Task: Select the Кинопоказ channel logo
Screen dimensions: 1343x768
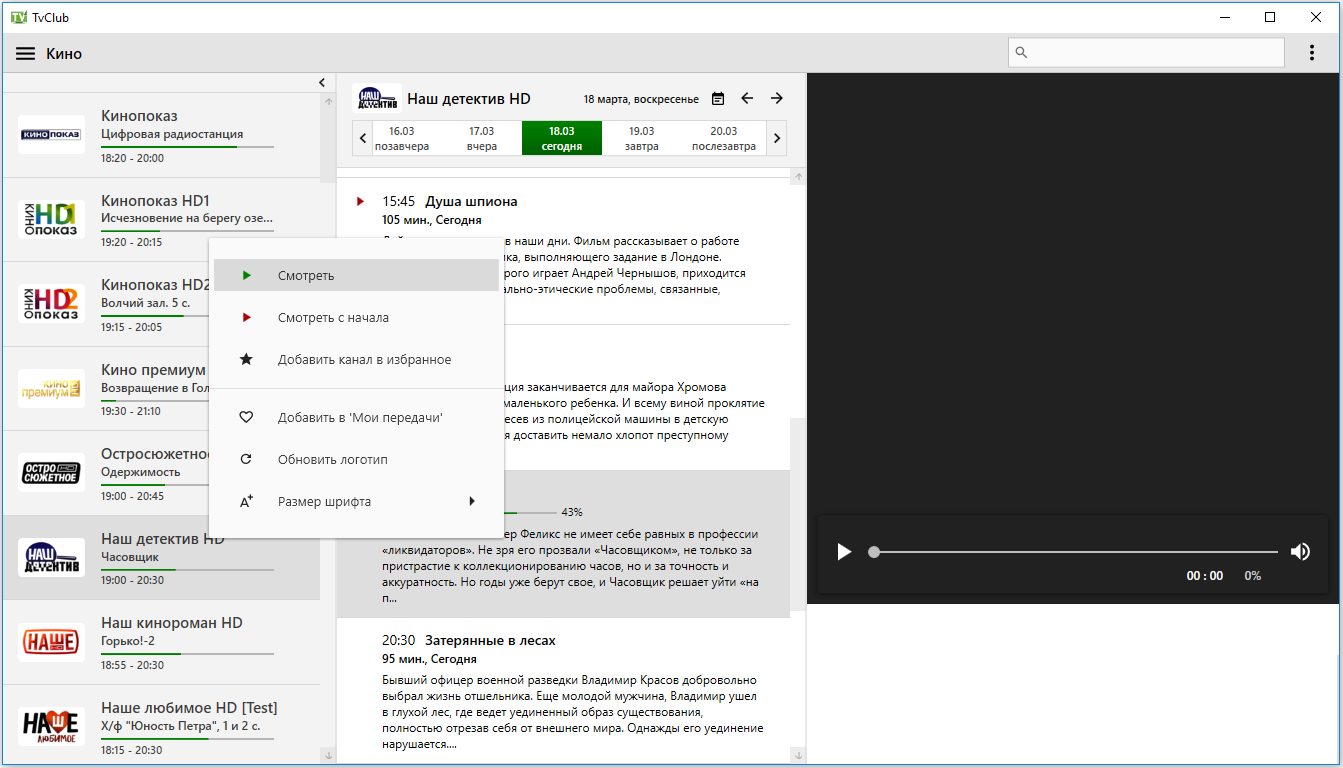Action: [51, 134]
